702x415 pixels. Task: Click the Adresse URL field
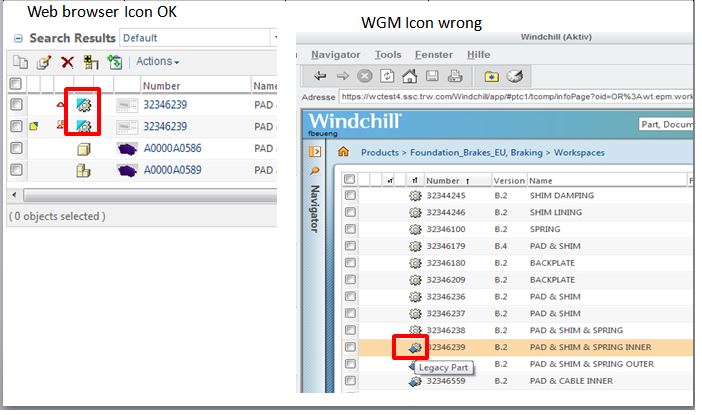(x=516, y=96)
